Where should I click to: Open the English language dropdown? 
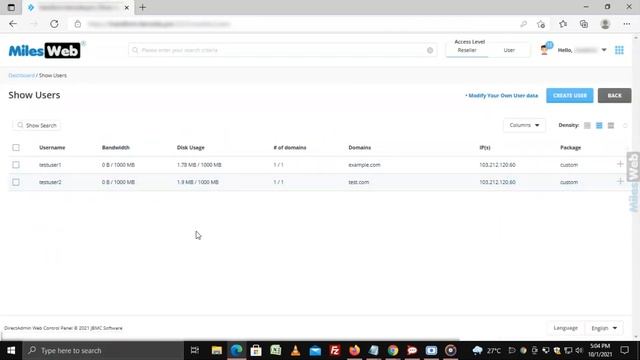(x=604, y=328)
